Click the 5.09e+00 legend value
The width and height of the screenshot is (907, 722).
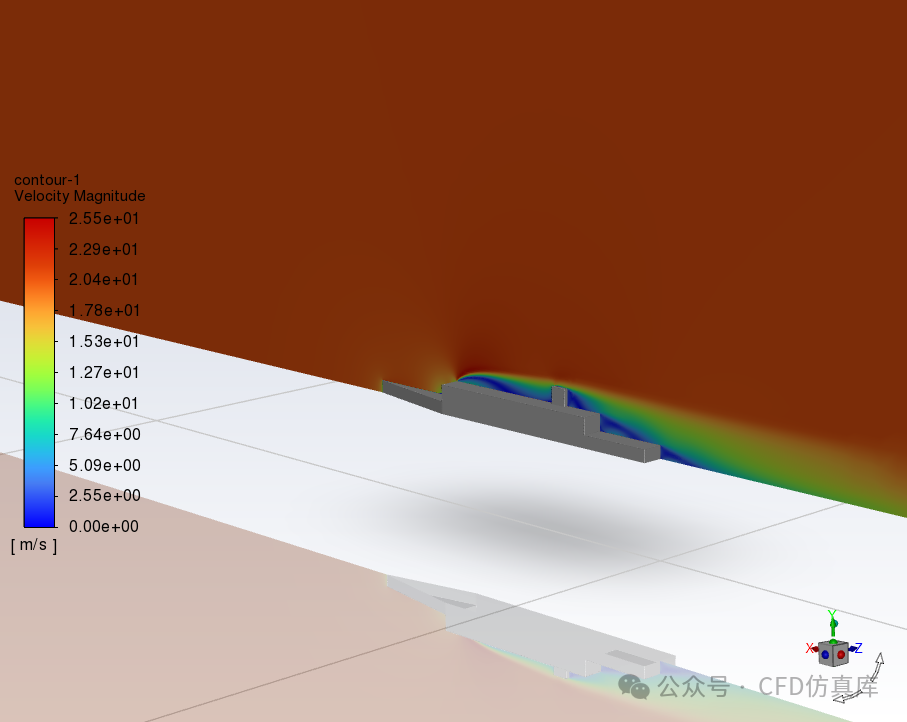(x=105, y=465)
